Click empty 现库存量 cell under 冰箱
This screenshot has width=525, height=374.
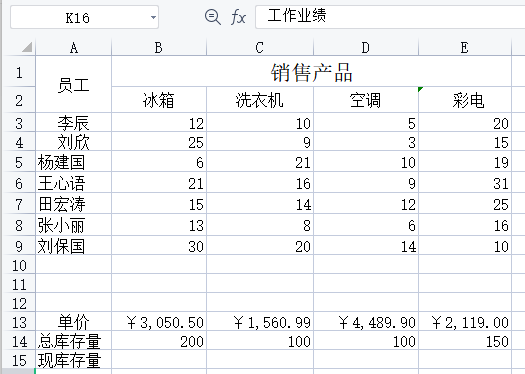pos(159,359)
